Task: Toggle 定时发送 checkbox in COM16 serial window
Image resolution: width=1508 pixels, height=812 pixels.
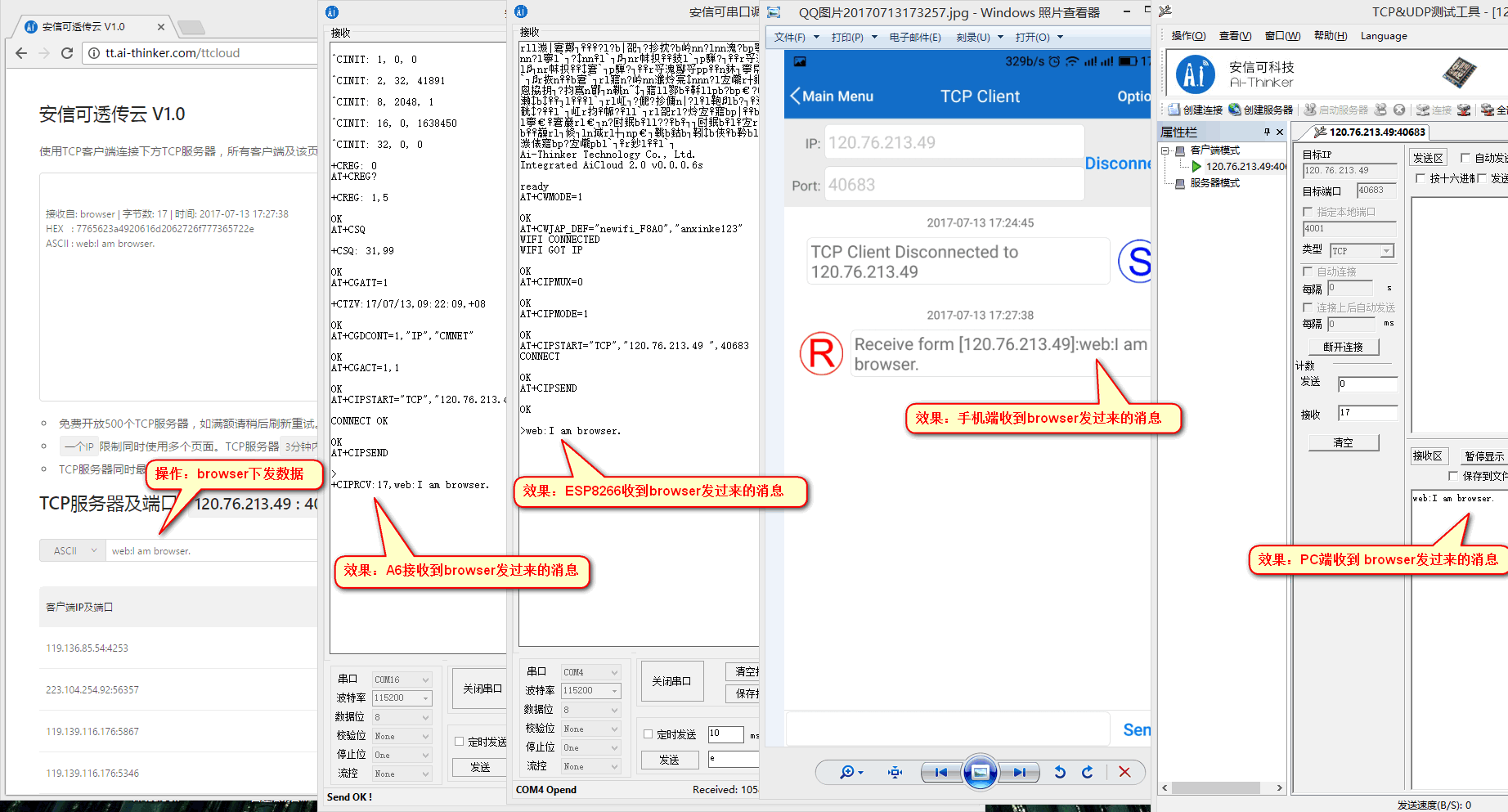Action: [459, 742]
